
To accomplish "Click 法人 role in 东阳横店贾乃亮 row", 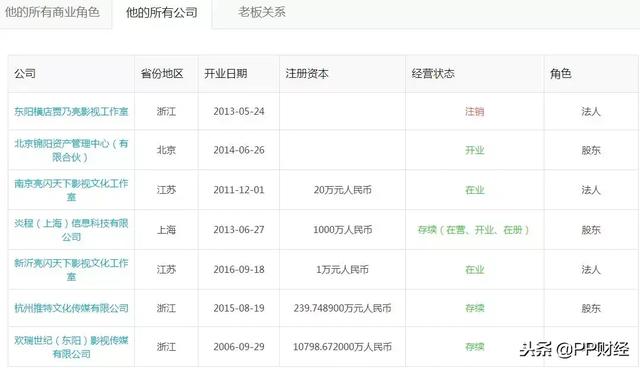I will [x=591, y=111].
